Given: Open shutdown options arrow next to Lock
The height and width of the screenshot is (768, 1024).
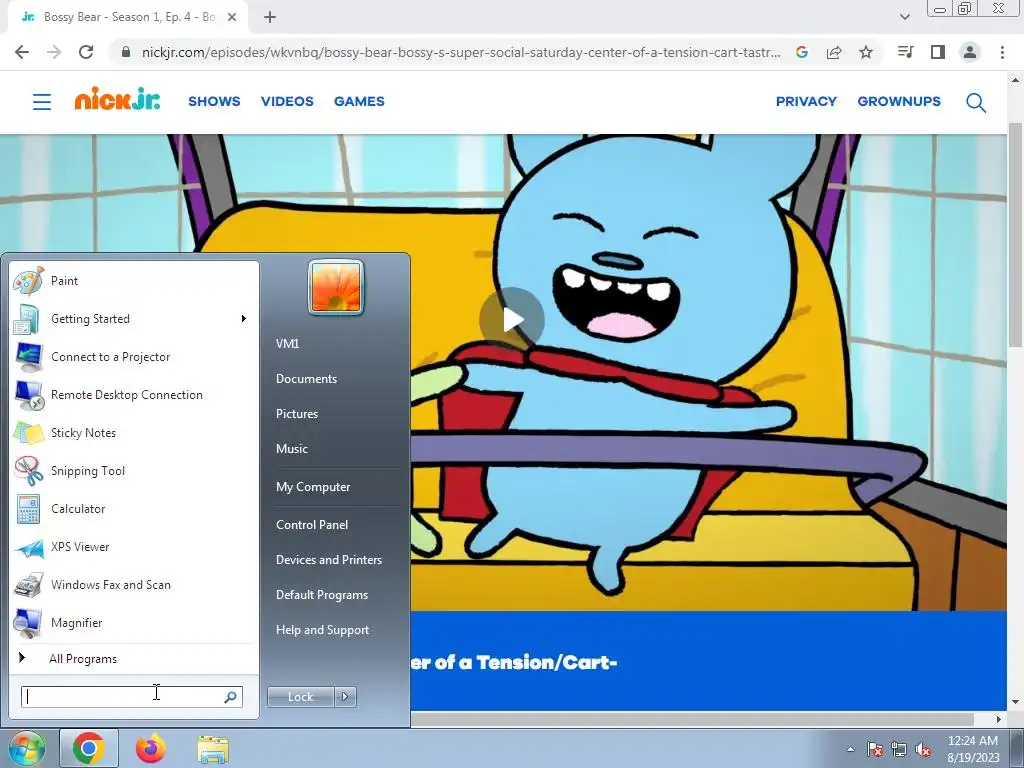Looking at the screenshot, I should point(345,697).
